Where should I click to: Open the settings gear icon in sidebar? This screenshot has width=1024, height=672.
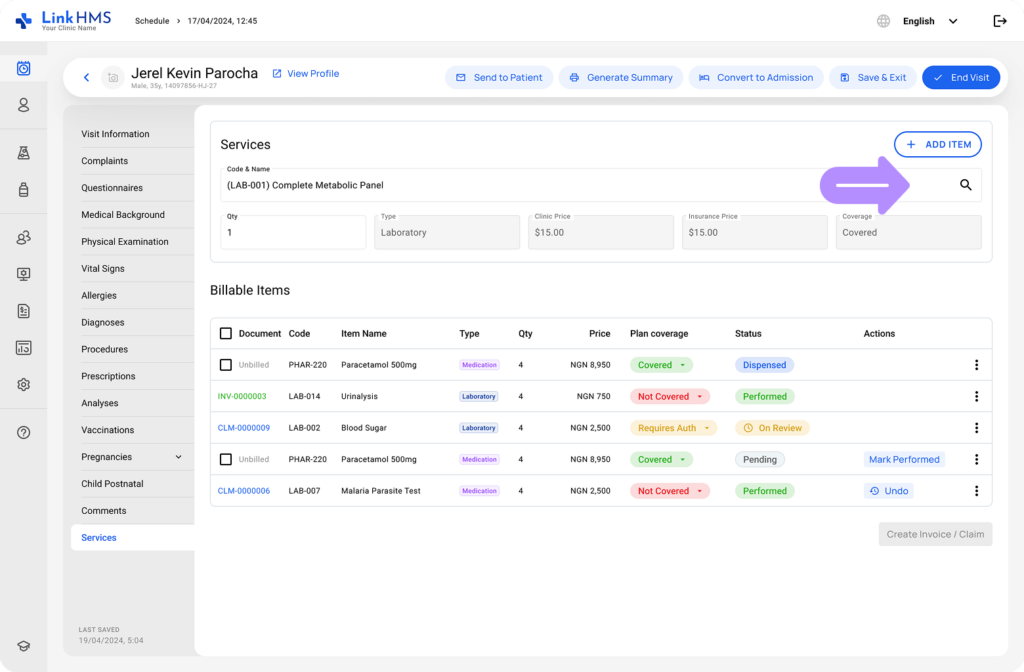coord(24,385)
